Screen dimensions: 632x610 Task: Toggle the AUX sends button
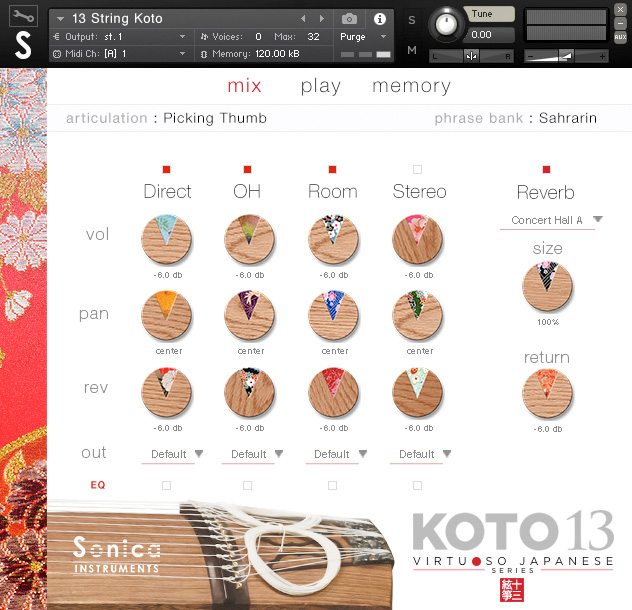tap(620, 37)
